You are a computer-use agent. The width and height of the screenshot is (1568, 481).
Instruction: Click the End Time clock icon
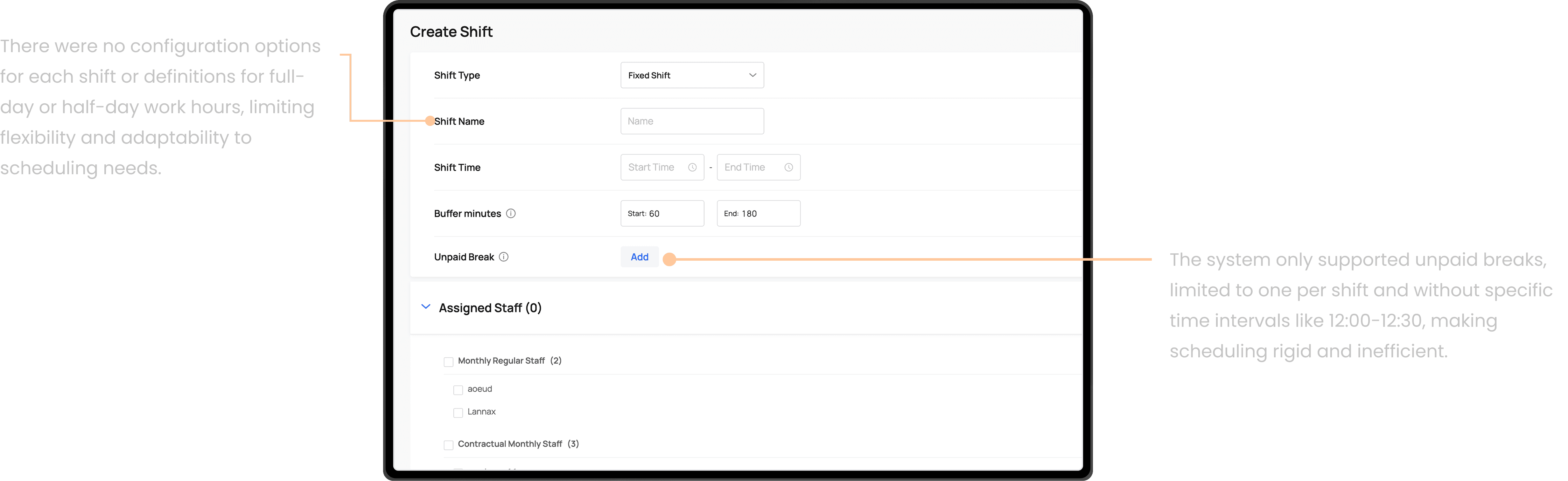click(x=788, y=167)
